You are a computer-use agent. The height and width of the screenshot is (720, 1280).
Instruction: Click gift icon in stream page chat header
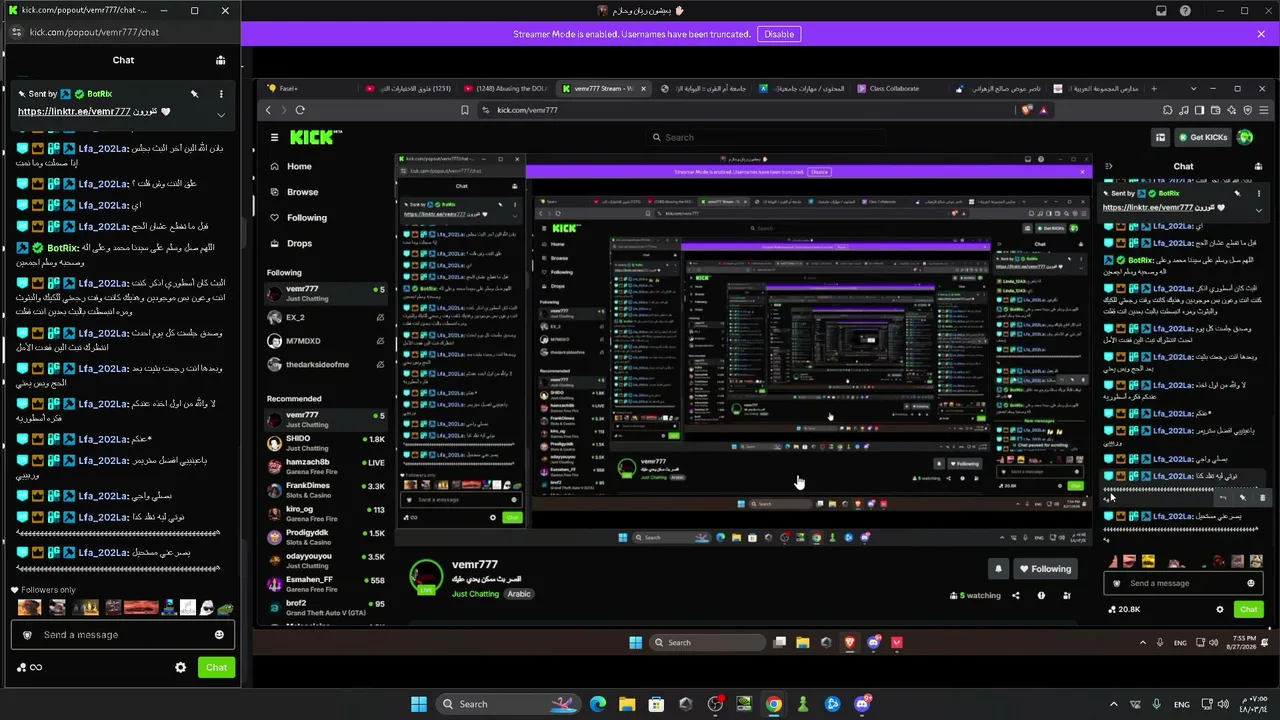click(x=1258, y=166)
